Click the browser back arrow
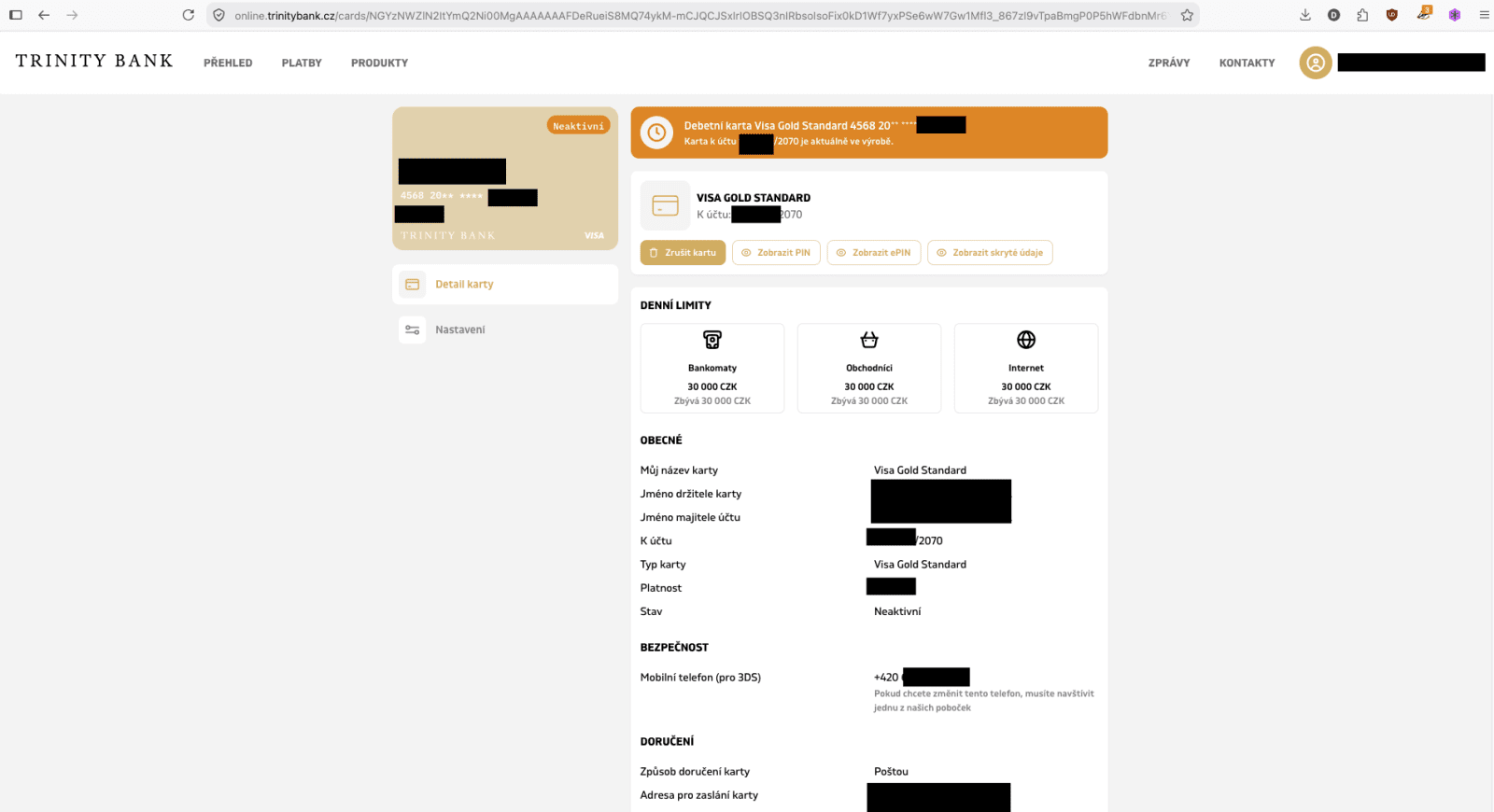Image resolution: width=1494 pixels, height=812 pixels. point(44,15)
